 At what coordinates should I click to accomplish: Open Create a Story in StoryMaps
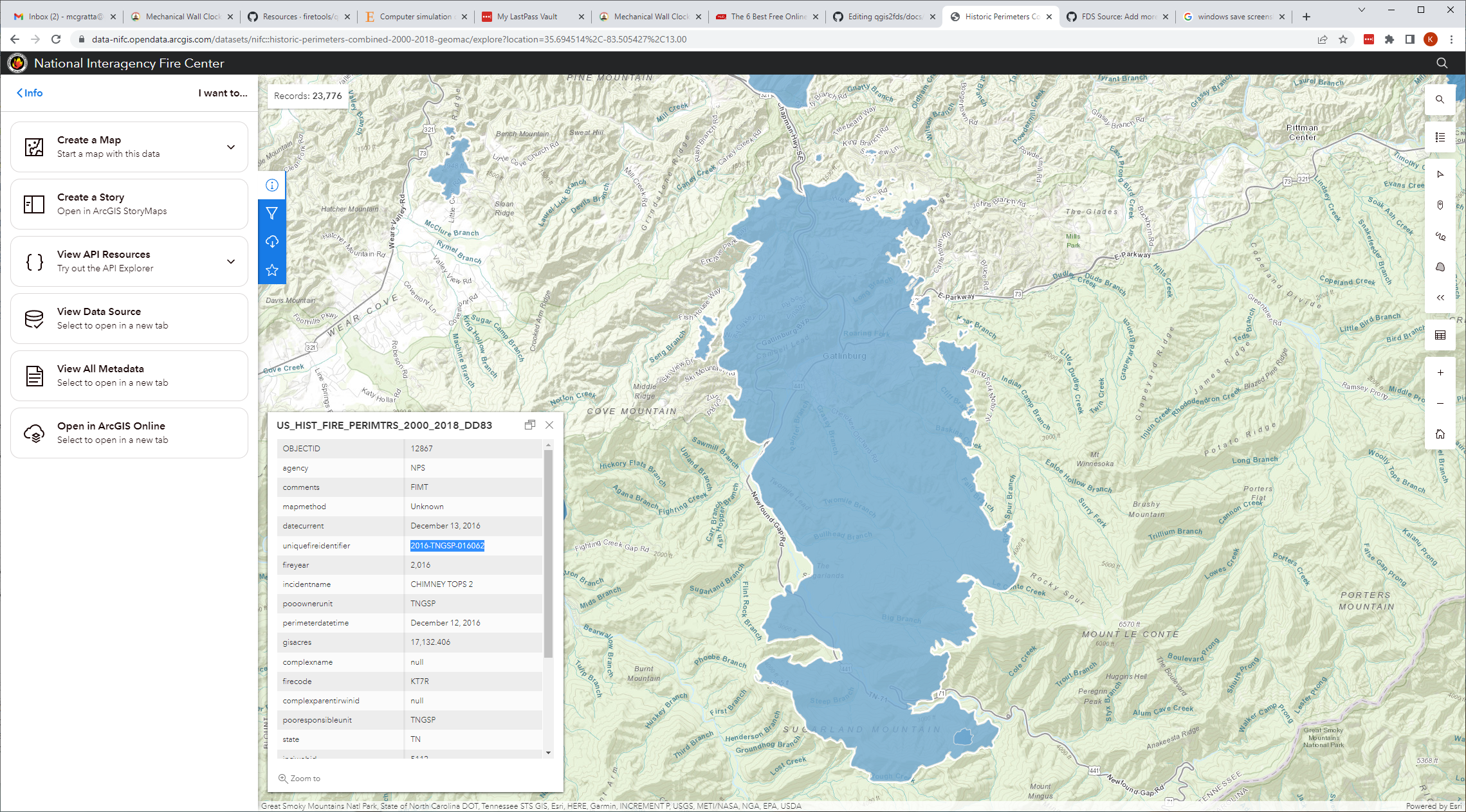pos(129,204)
